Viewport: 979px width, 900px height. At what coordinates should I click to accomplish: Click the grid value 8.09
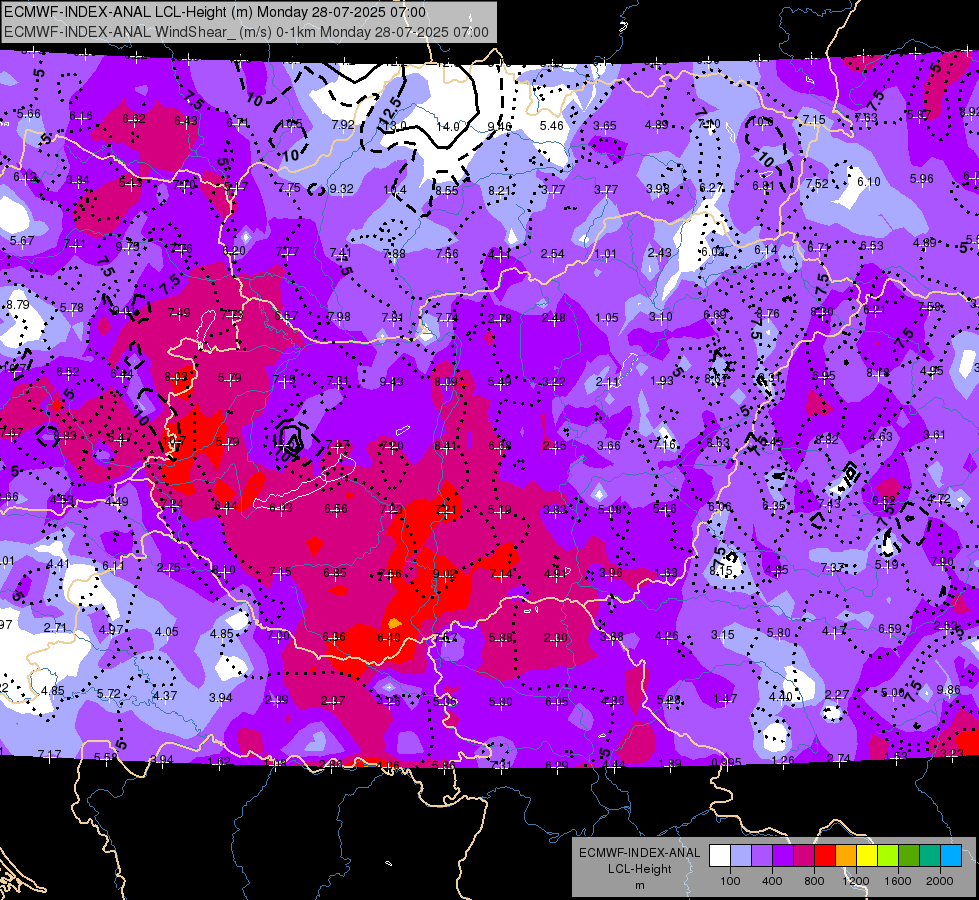[446, 382]
